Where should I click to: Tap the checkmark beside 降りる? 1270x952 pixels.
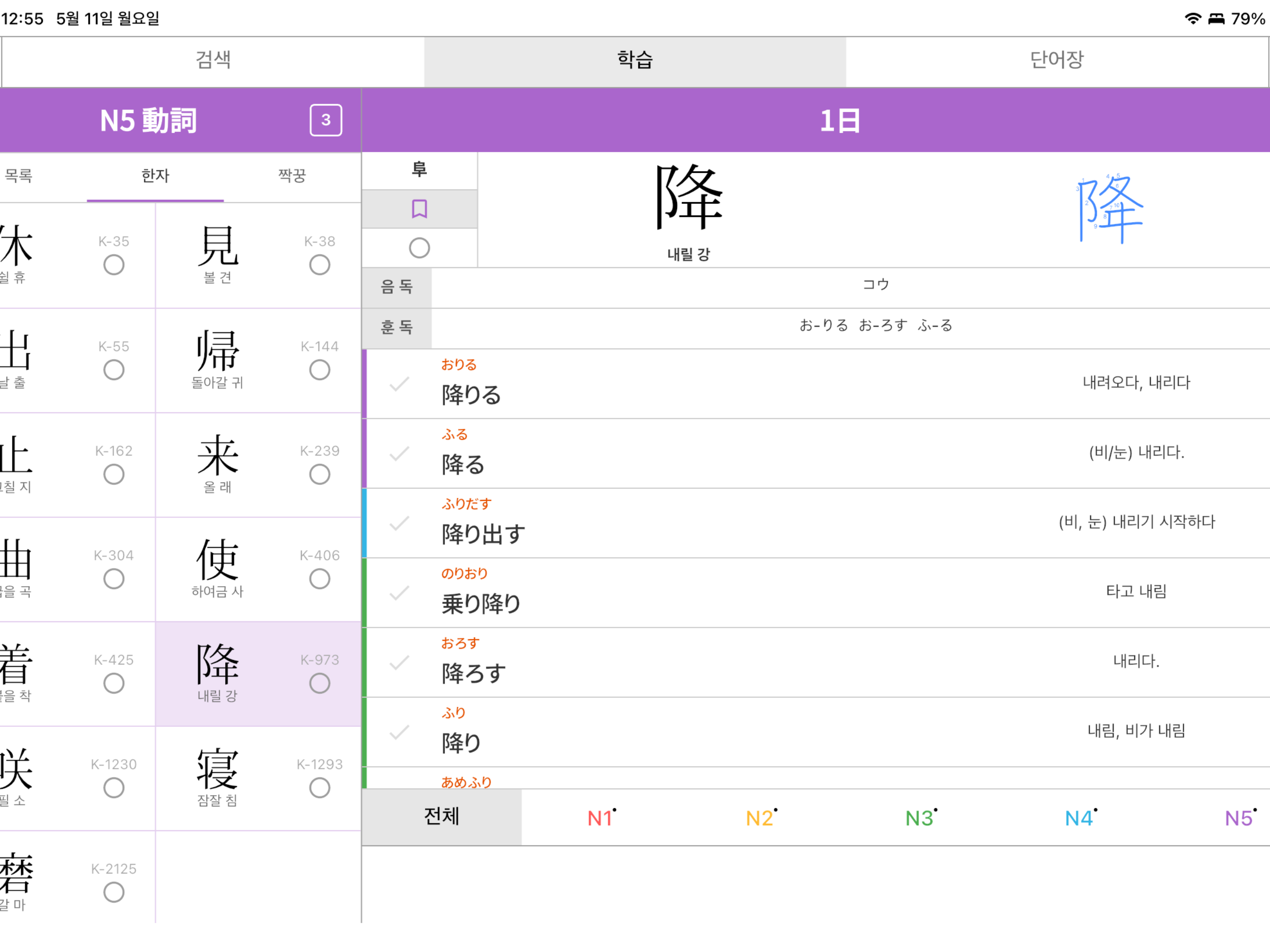(x=400, y=384)
